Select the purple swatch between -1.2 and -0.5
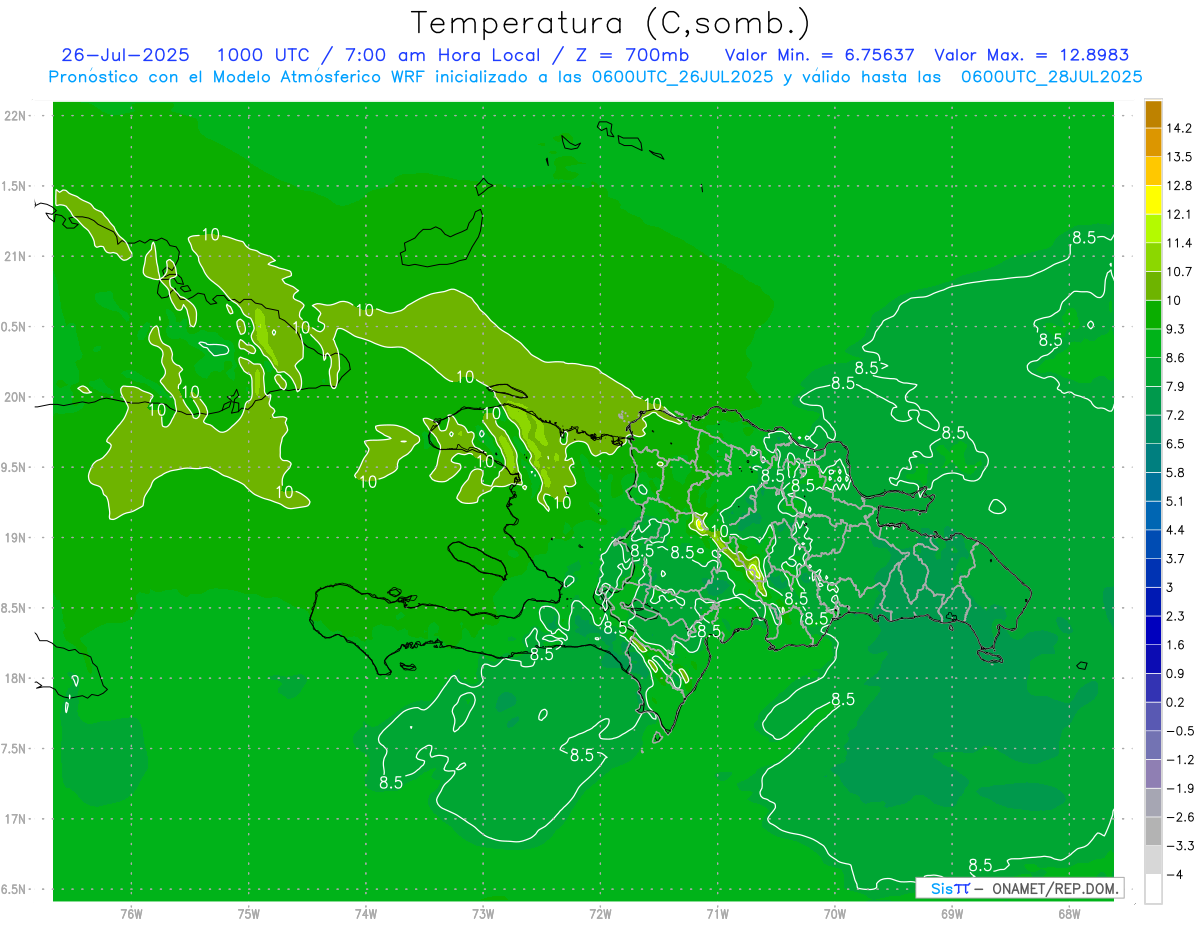 click(1153, 745)
